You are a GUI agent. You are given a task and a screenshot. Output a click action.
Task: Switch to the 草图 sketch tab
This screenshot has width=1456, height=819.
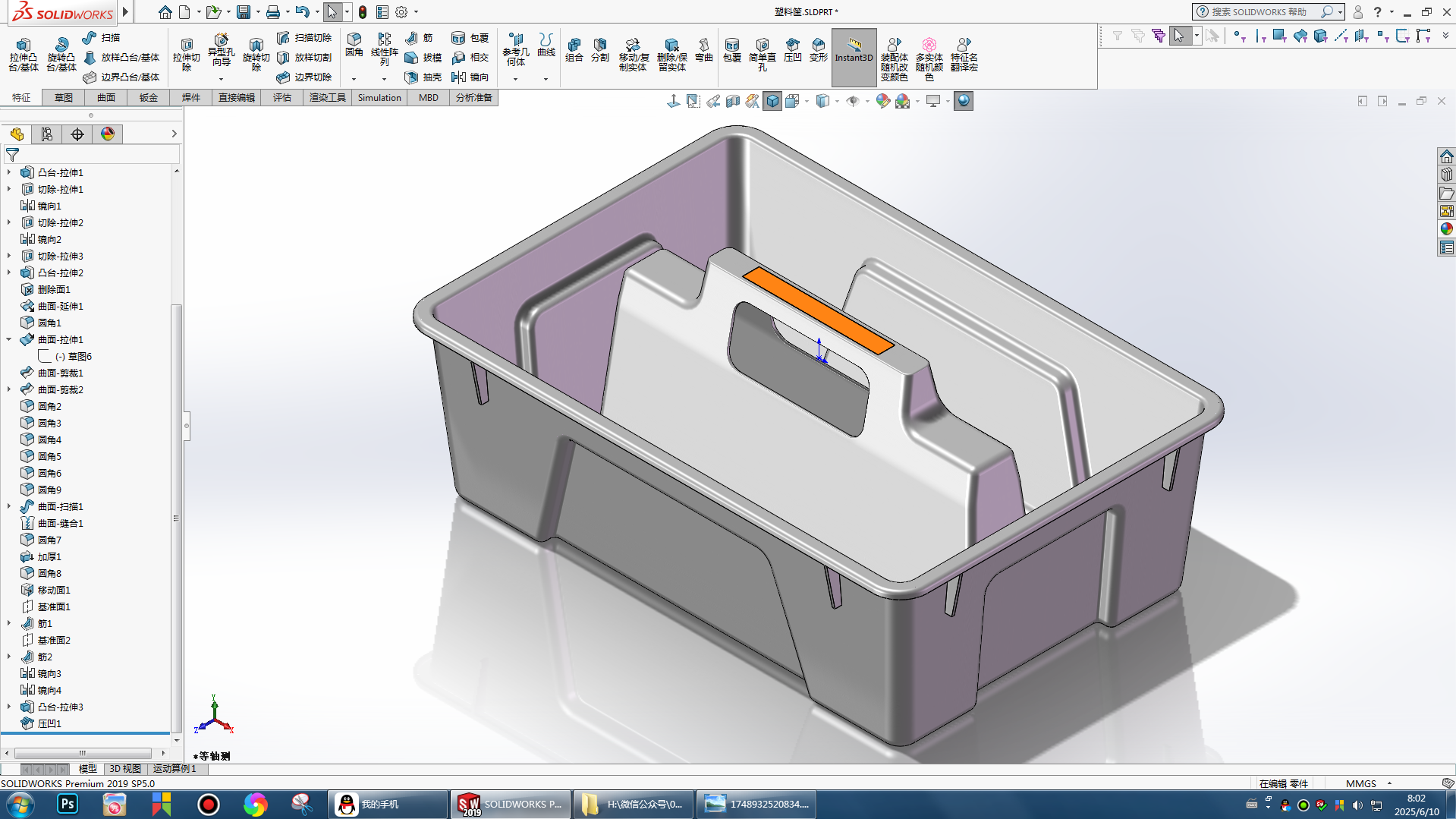coord(64,98)
